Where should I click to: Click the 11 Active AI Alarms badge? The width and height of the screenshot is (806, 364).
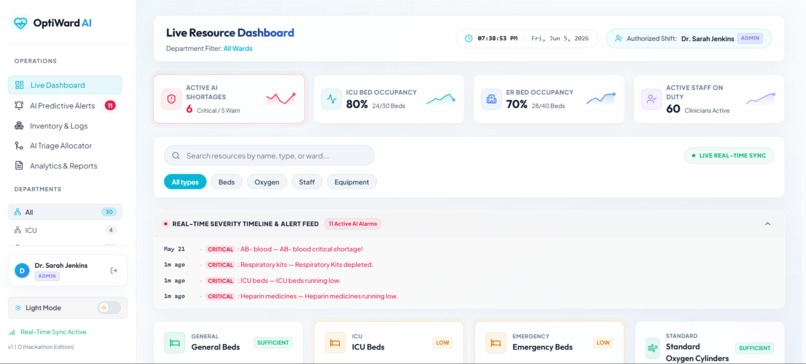[353, 224]
